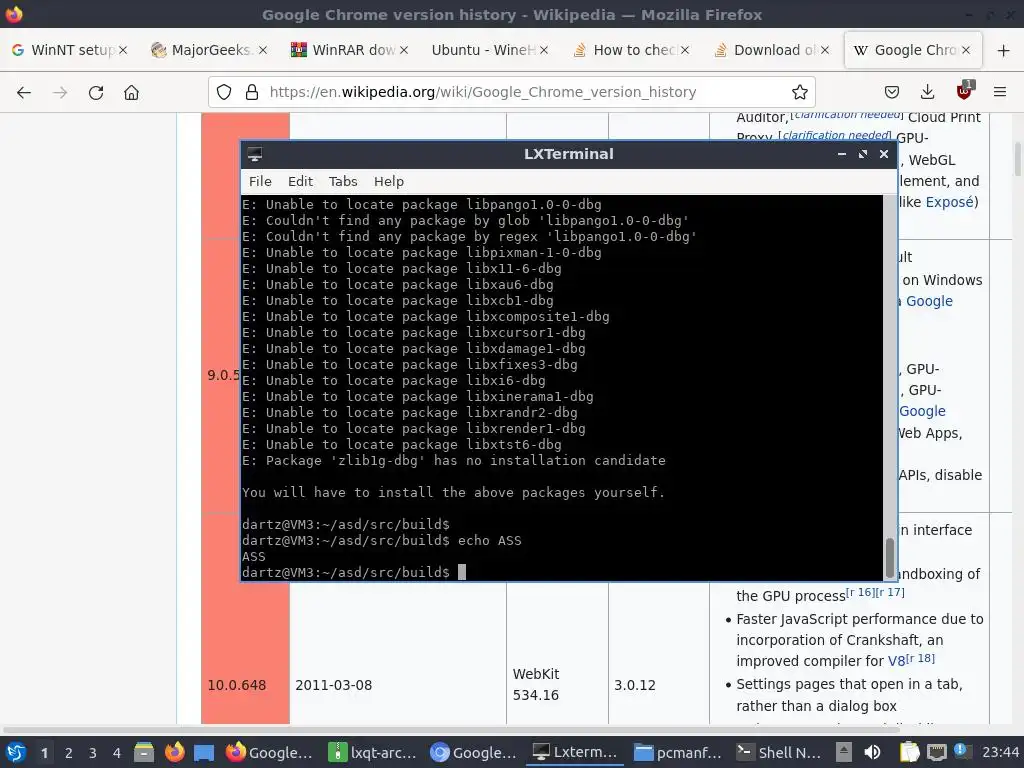Switch to virtual desktop 2

[69, 753]
